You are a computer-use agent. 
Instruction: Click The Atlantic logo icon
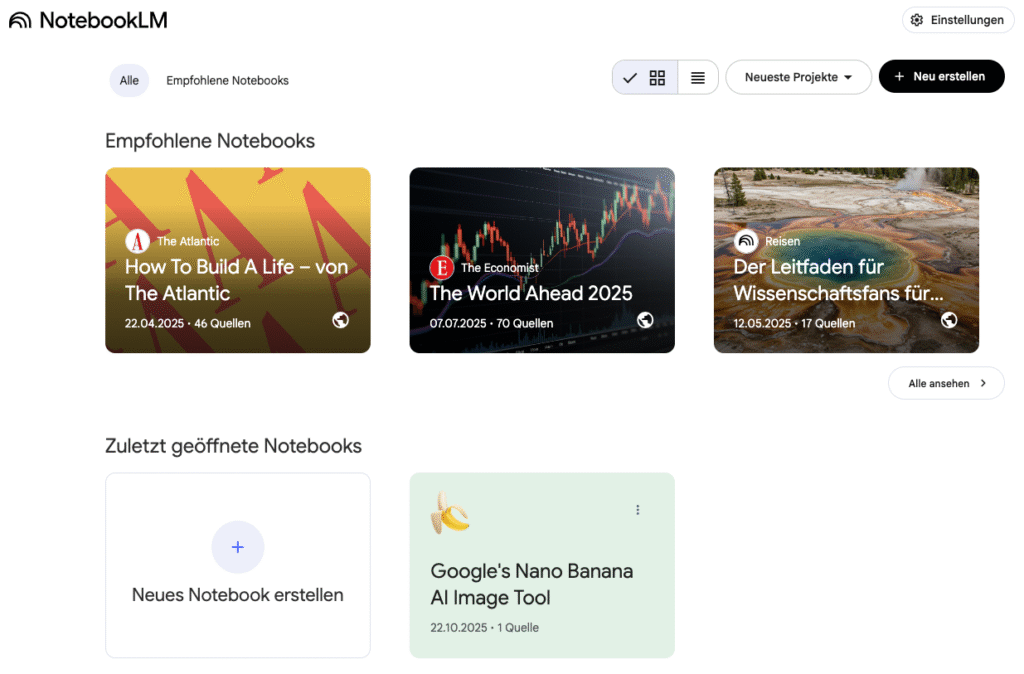pyautogui.click(x=137, y=241)
